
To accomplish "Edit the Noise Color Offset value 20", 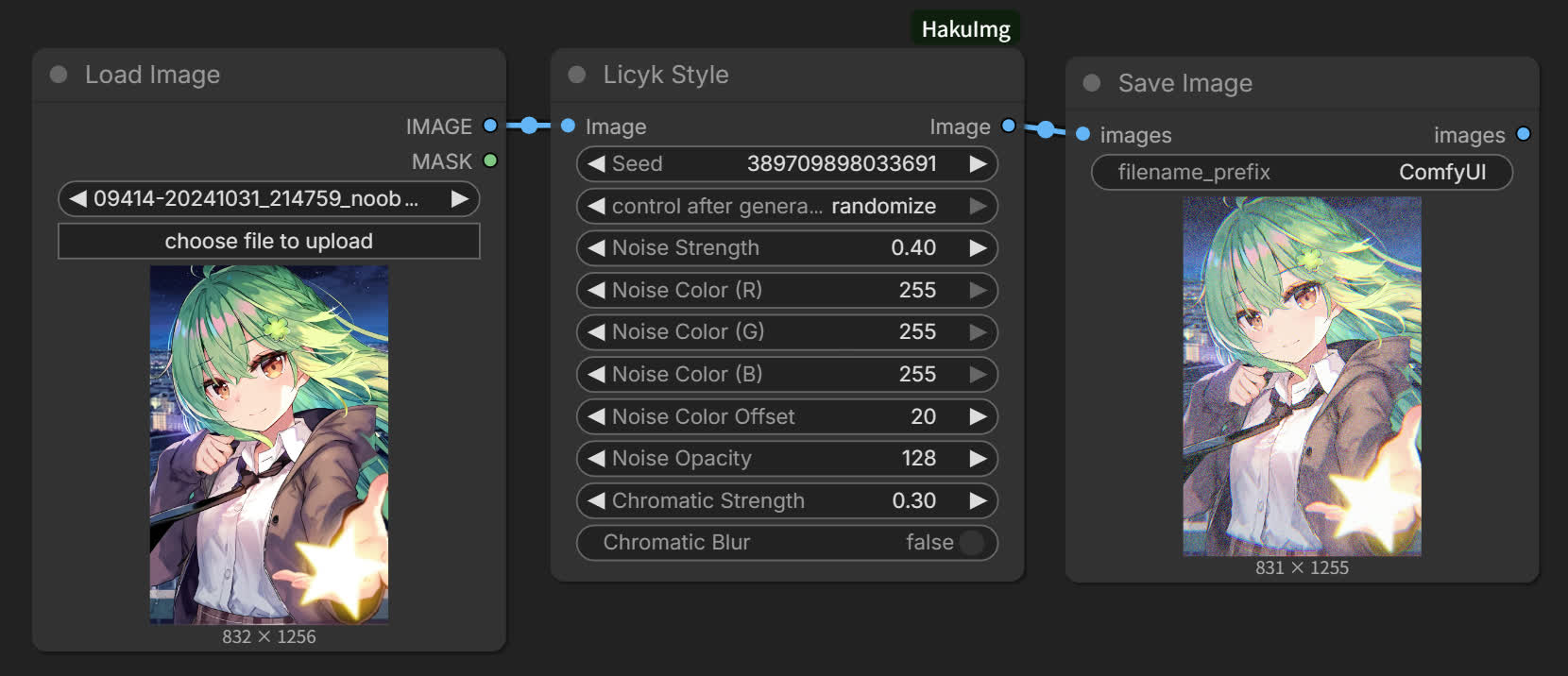I will pyautogui.click(x=923, y=416).
